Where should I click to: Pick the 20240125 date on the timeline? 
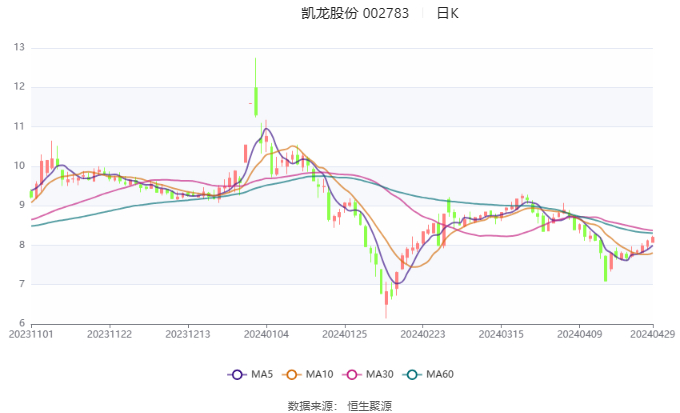click(343, 335)
